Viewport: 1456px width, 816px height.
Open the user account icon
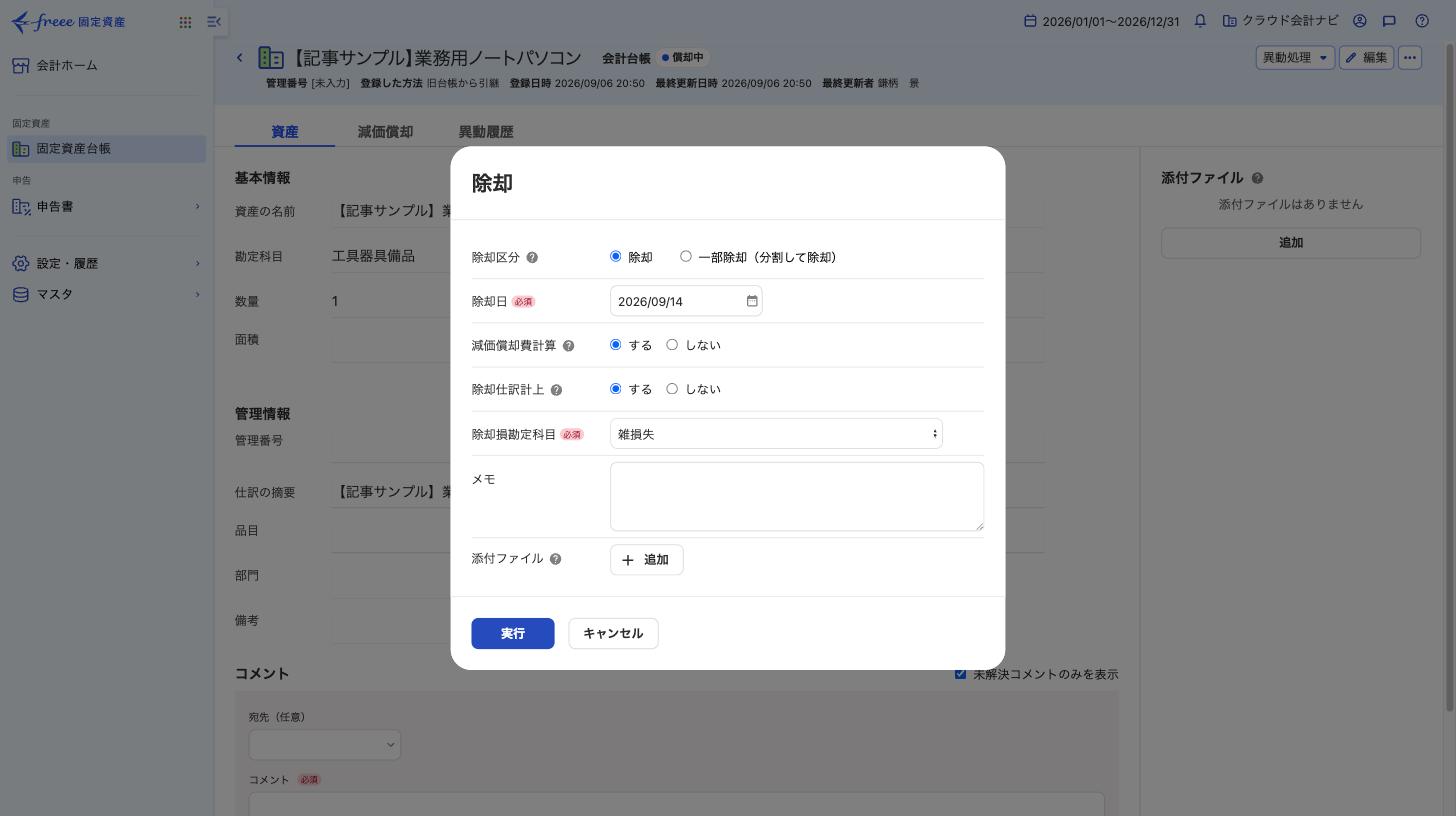click(x=1360, y=21)
